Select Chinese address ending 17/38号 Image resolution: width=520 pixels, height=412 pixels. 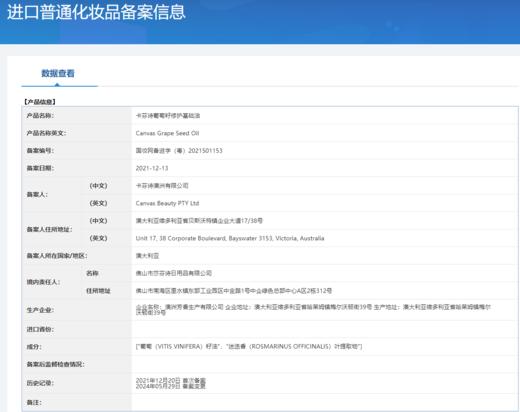coord(199,221)
